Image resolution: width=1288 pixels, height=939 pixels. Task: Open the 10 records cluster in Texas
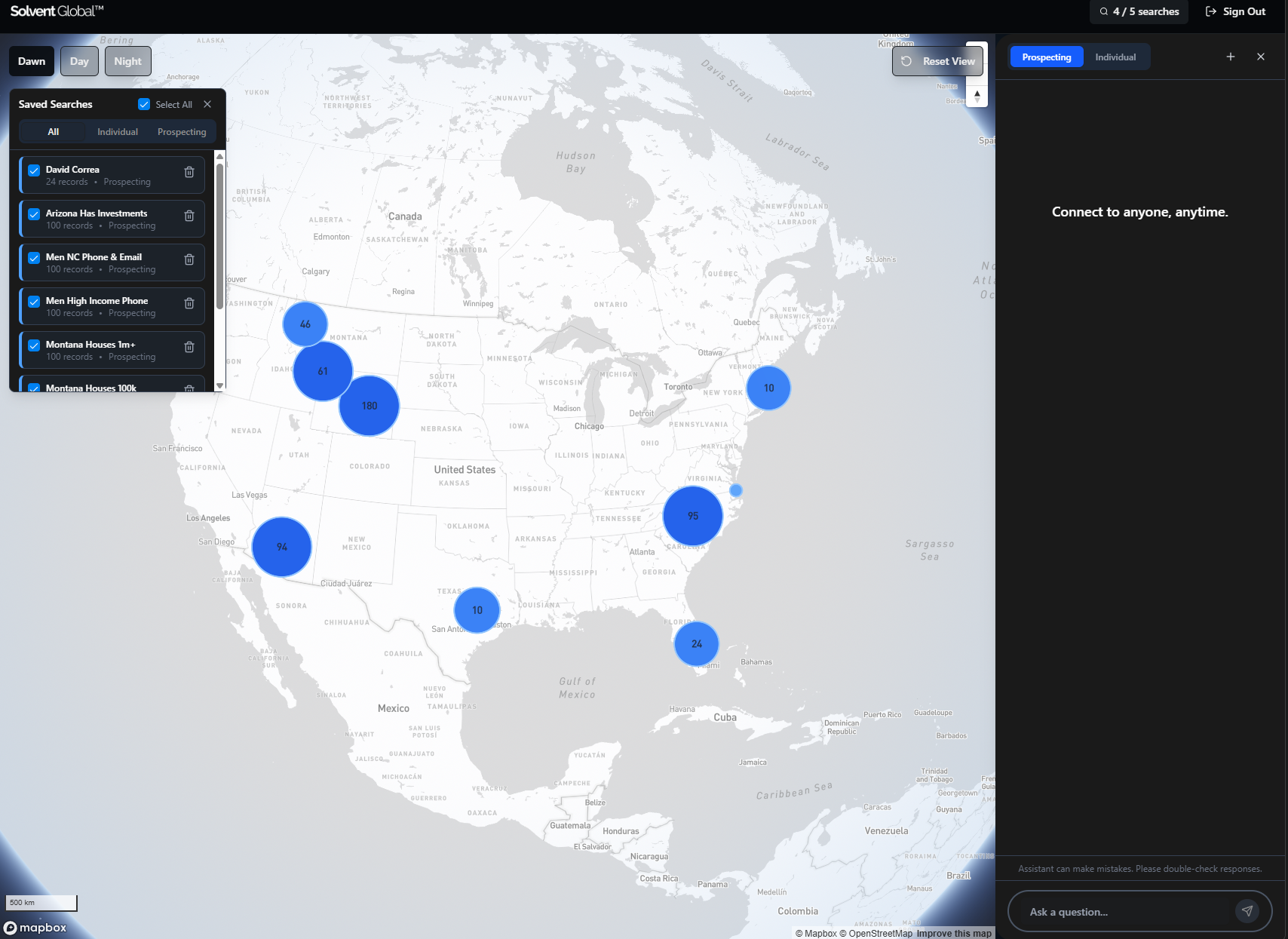click(477, 610)
